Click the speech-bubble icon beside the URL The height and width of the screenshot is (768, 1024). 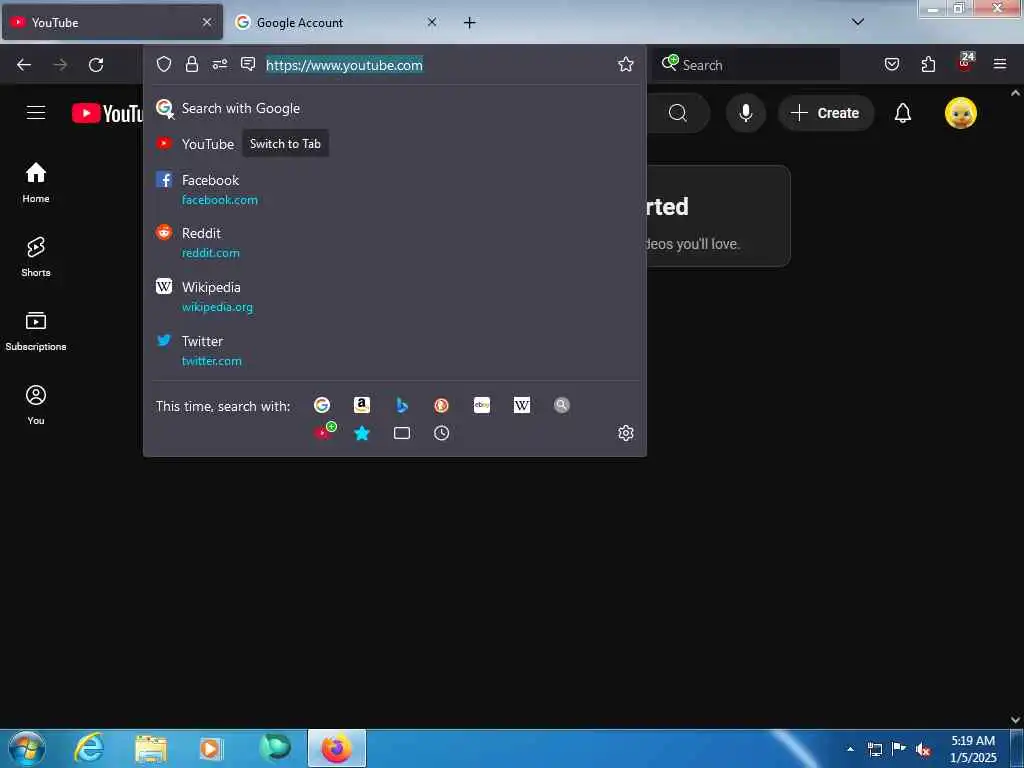coord(248,64)
